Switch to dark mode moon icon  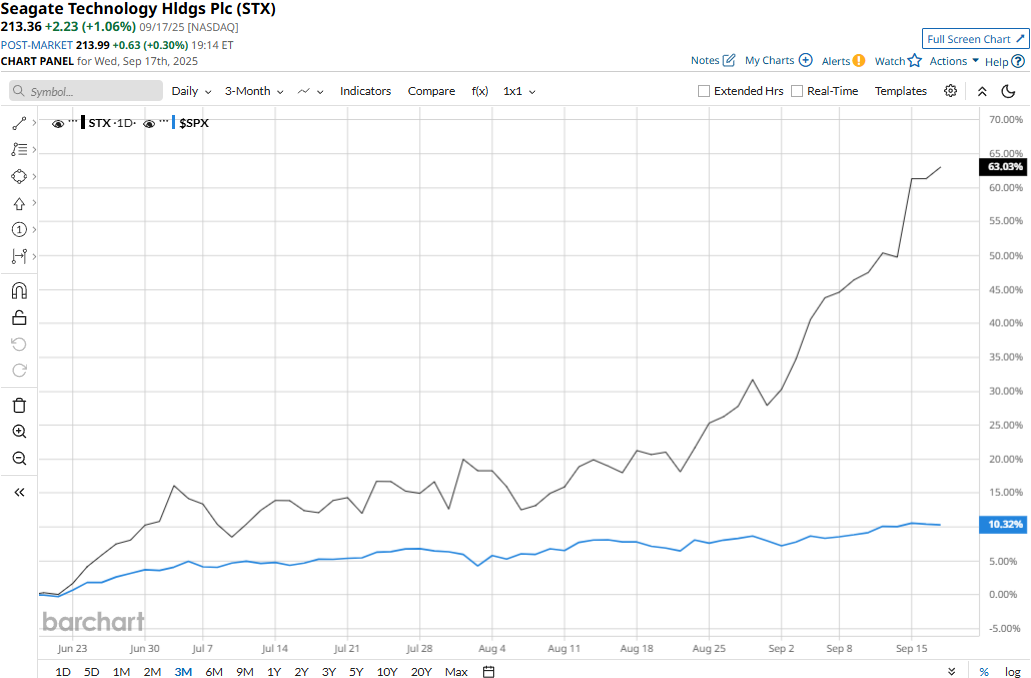point(1008,91)
